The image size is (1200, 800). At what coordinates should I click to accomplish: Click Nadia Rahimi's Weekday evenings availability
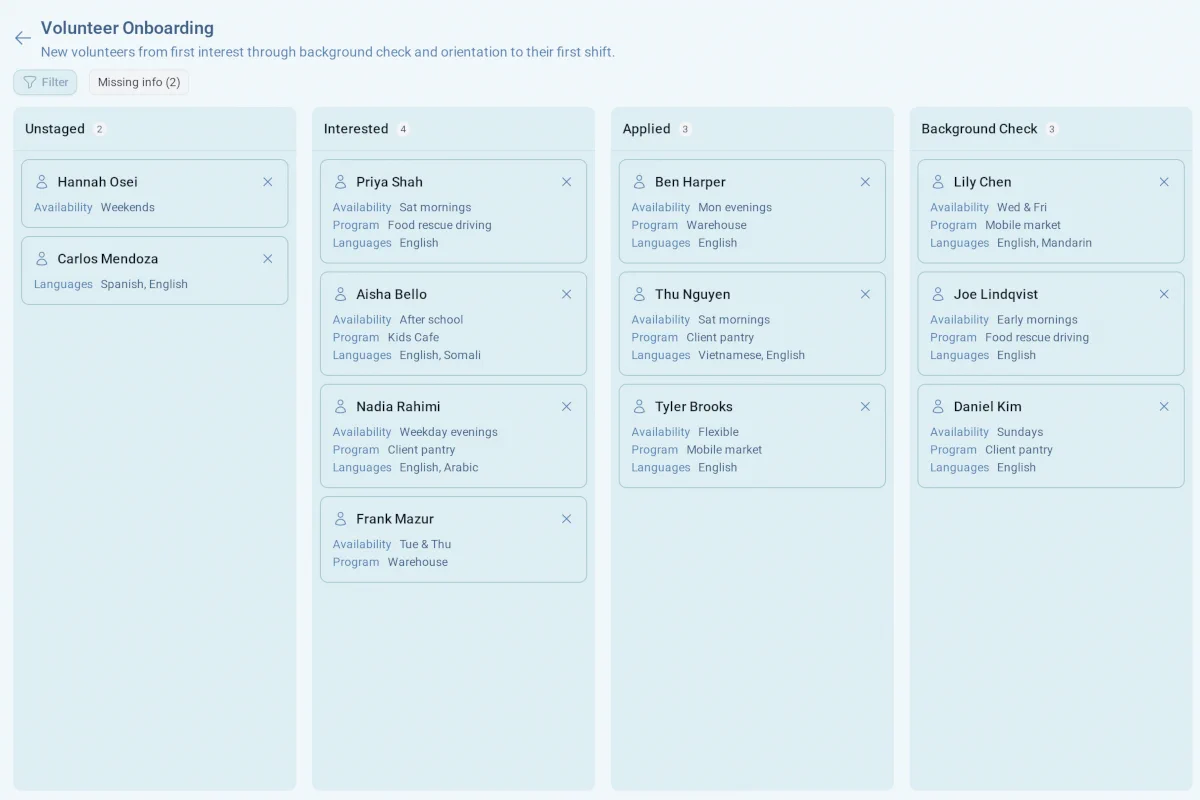(x=449, y=432)
